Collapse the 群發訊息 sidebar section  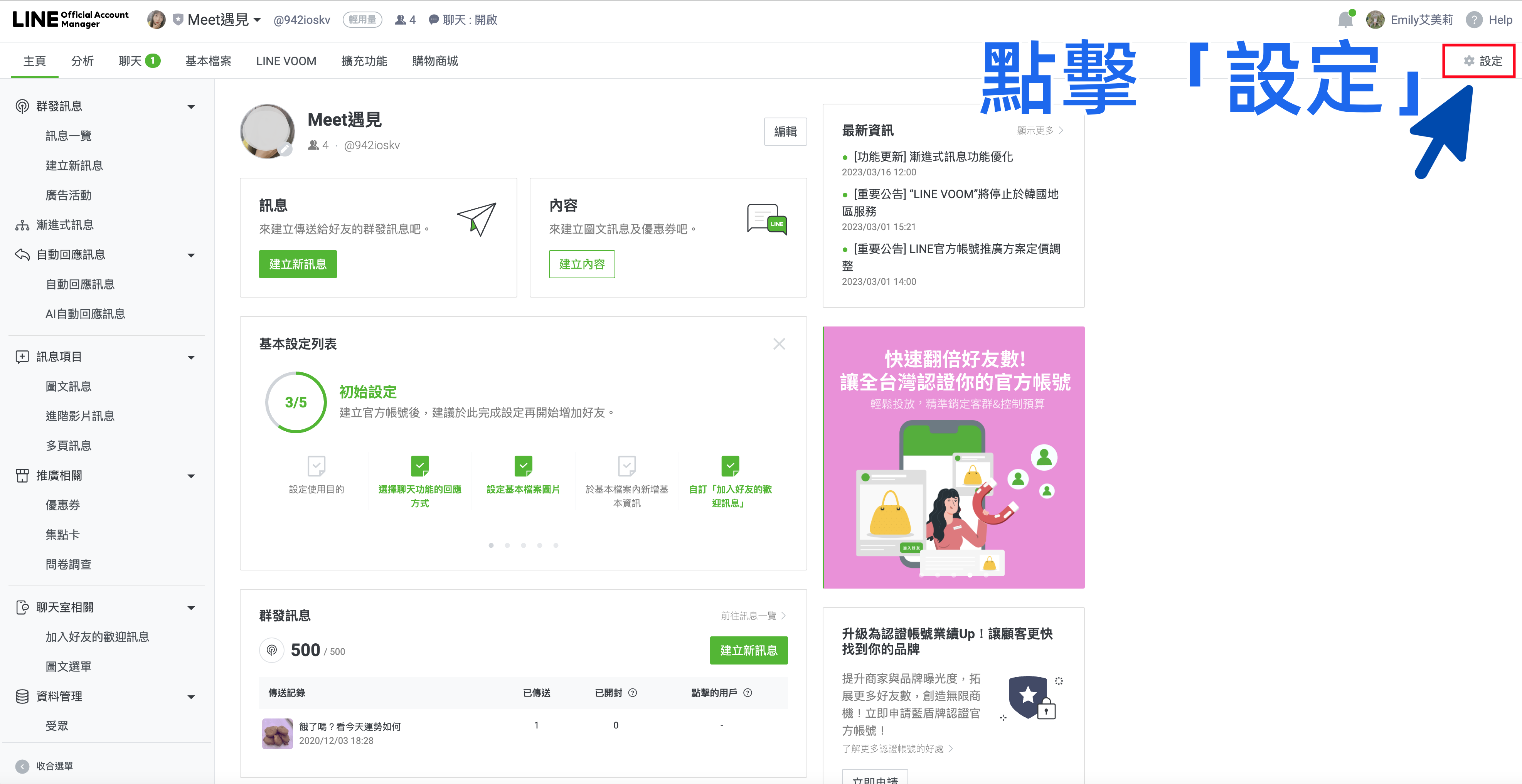[x=191, y=107]
